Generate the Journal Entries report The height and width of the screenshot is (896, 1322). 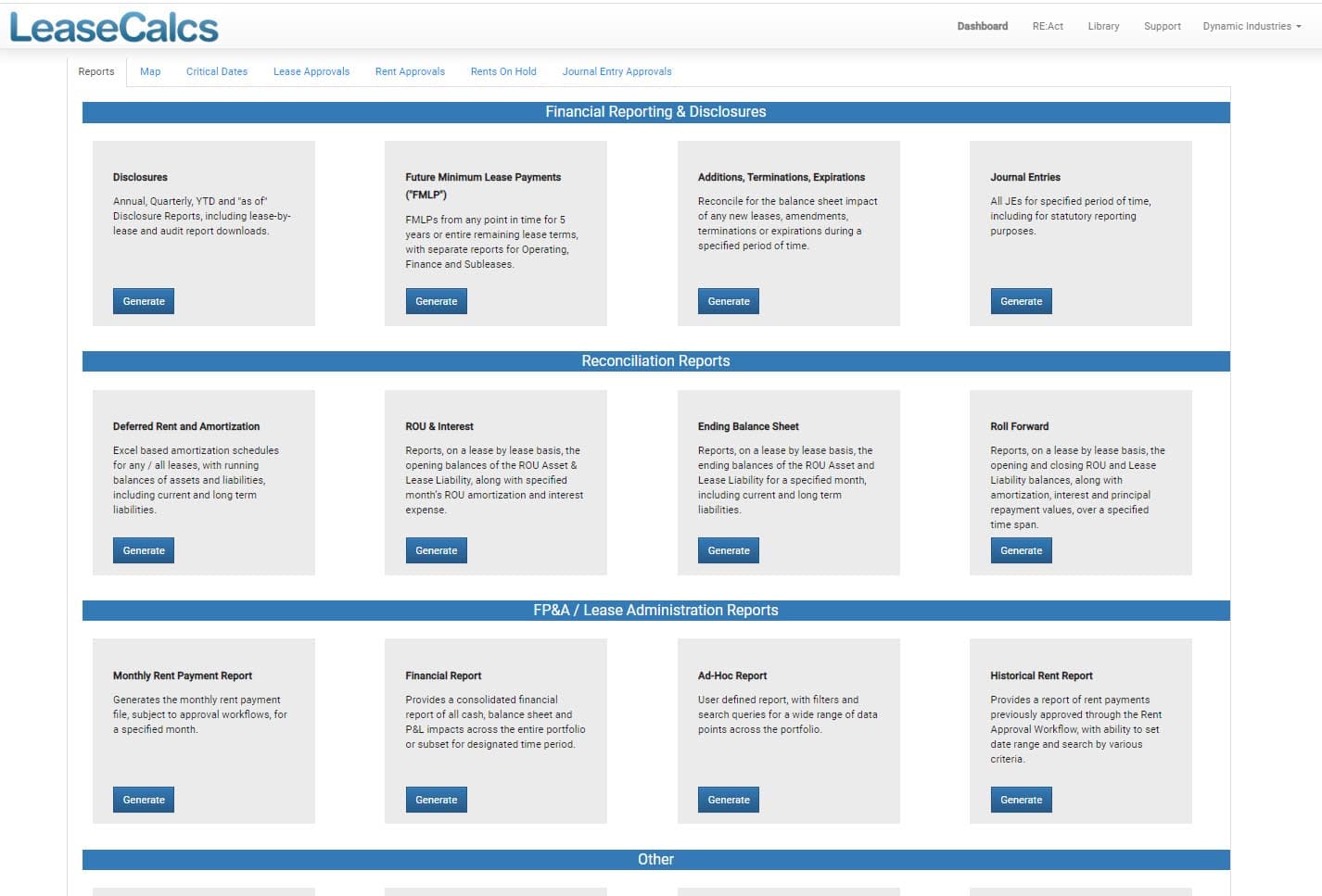pyautogui.click(x=1021, y=301)
